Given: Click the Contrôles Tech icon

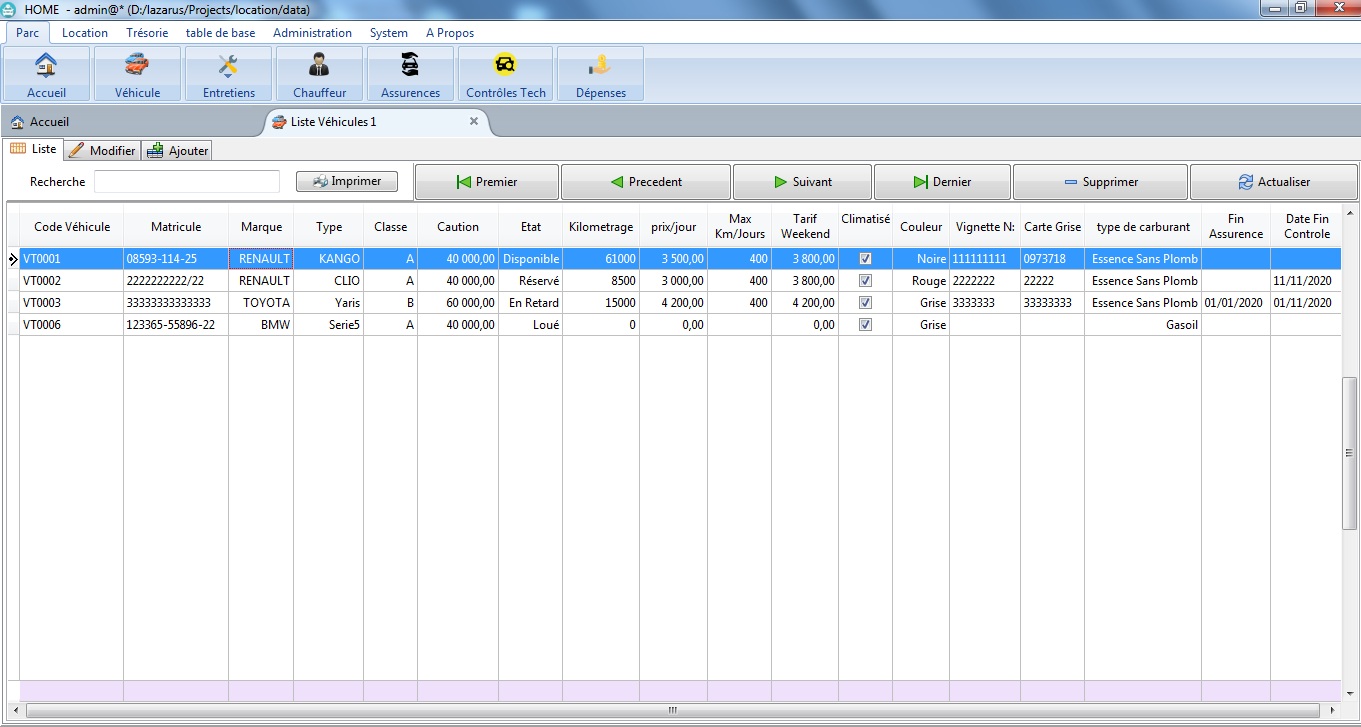Looking at the screenshot, I should 505,74.
